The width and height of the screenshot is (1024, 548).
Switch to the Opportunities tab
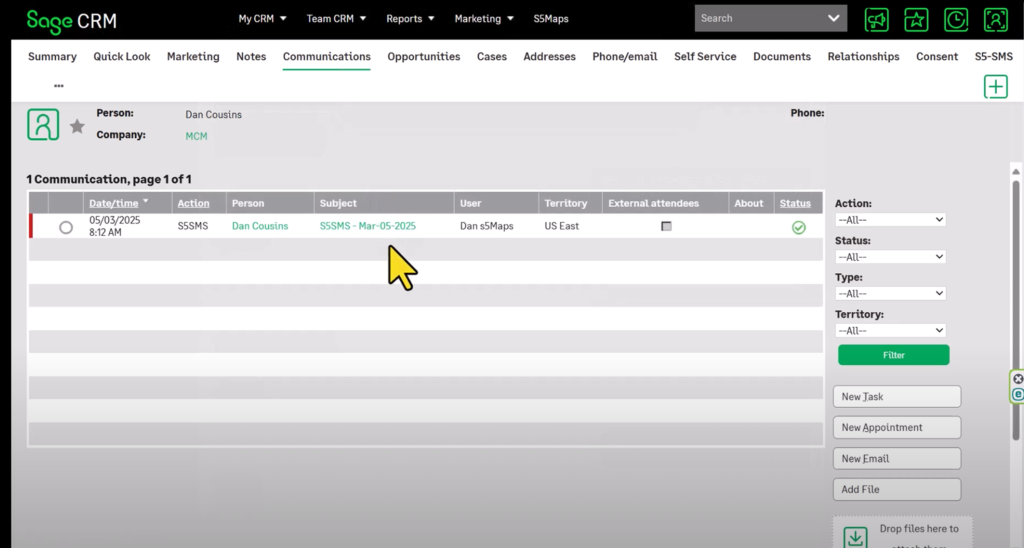coord(424,57)
